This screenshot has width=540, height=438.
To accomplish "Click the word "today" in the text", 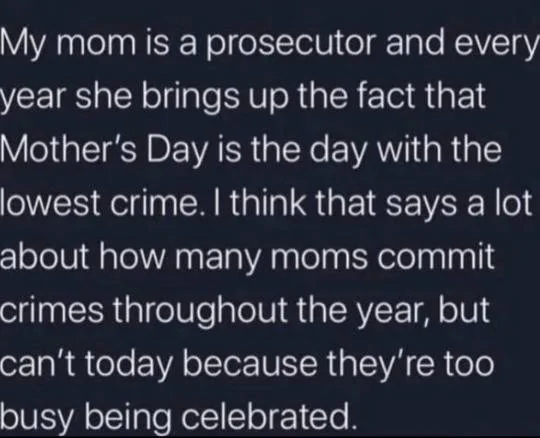I will tap(128, 364).
